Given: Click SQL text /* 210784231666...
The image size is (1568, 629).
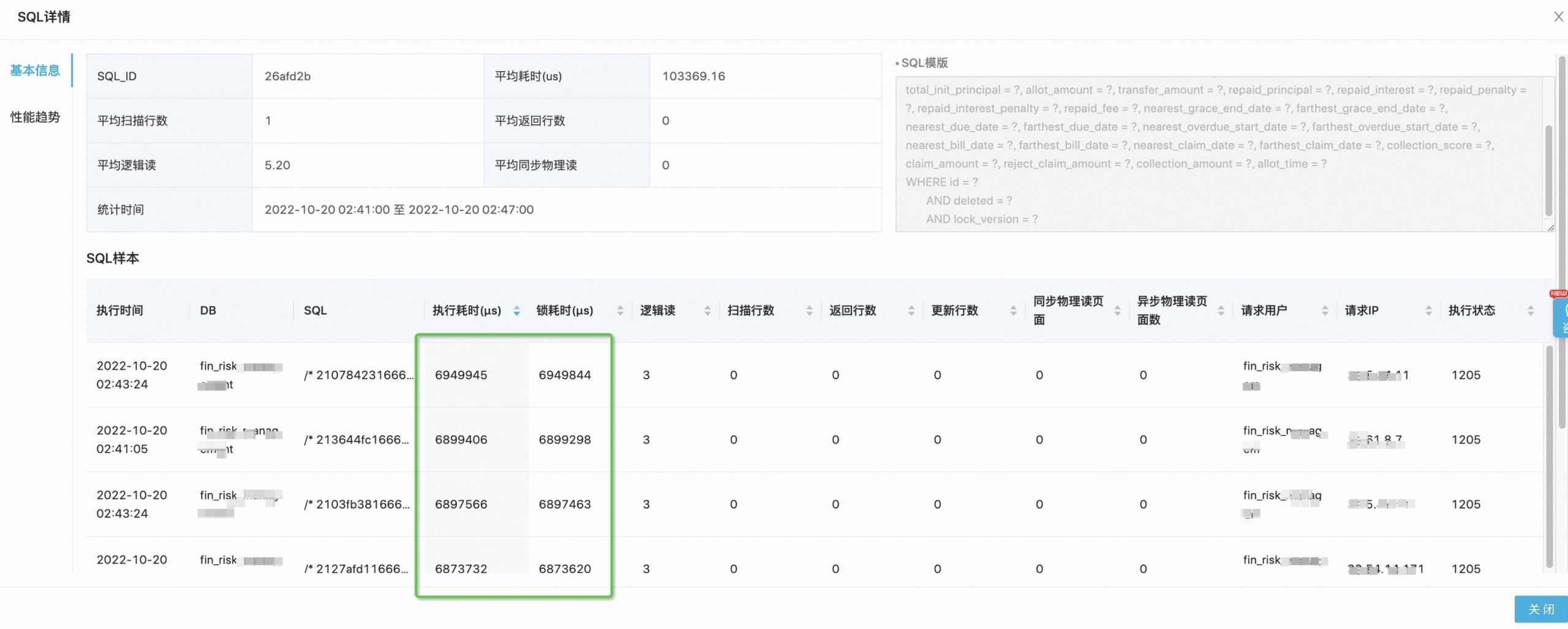Looking at the screenshot, I should 358,375.
